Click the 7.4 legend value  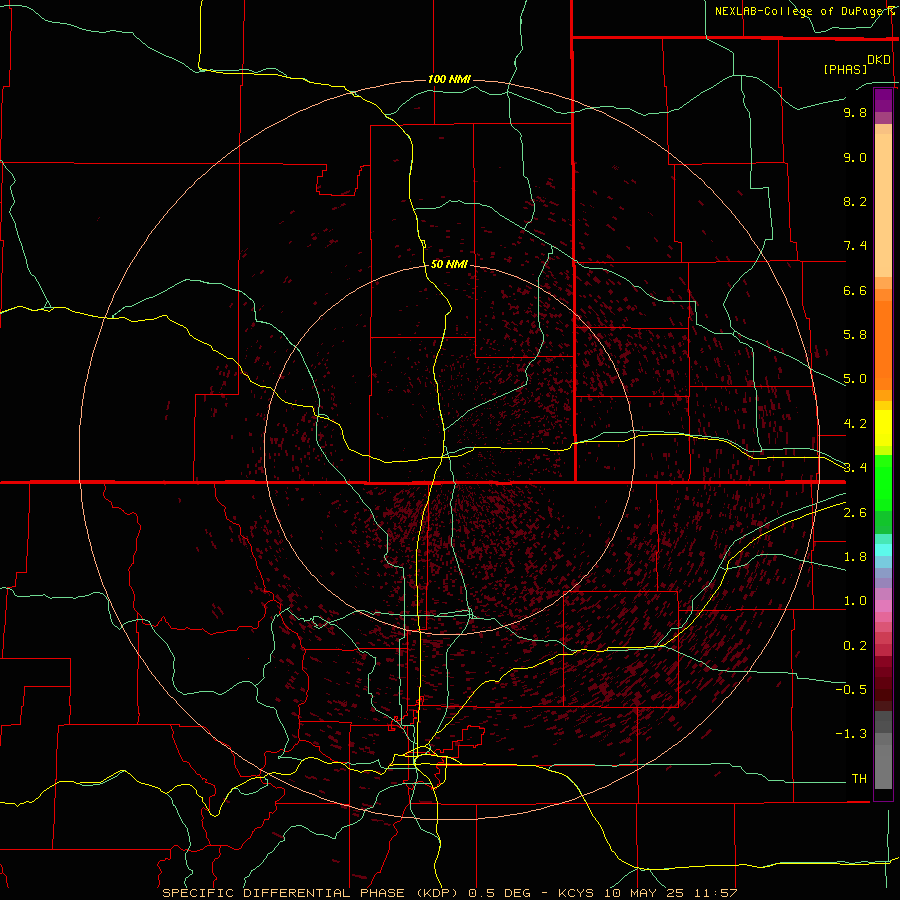pos(855,246)
